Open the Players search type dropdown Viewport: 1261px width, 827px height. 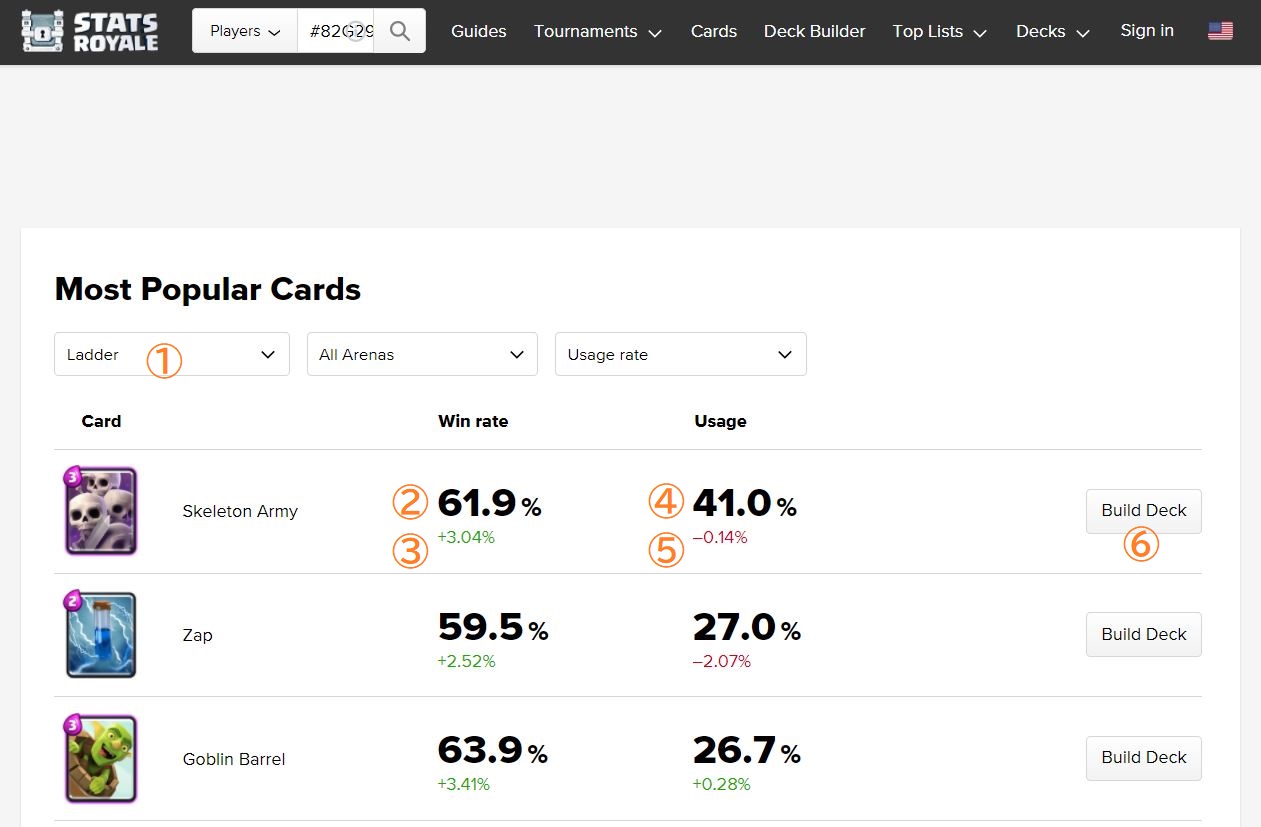(x=245, y=31)
